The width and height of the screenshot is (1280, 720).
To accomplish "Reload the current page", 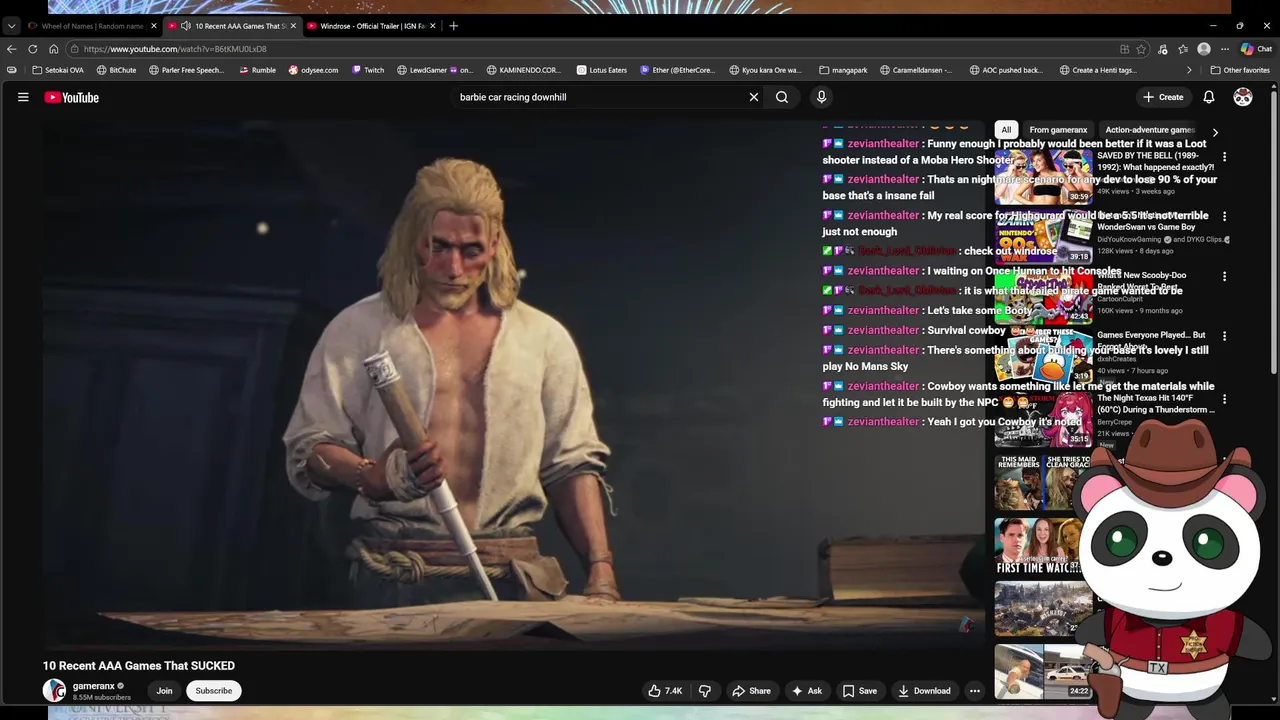I will 33,49.
